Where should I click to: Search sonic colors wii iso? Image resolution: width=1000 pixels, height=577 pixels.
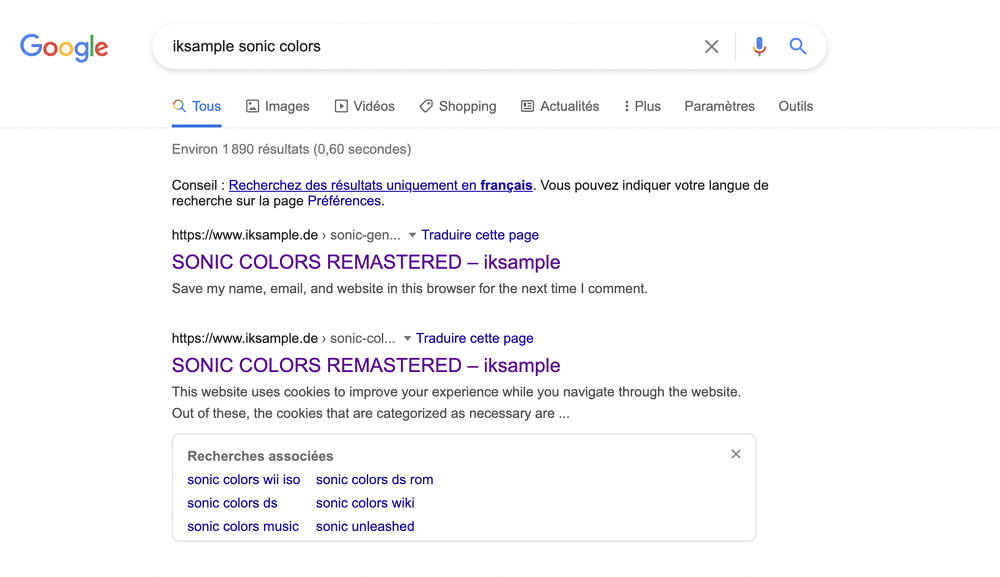tap(244, 480)
